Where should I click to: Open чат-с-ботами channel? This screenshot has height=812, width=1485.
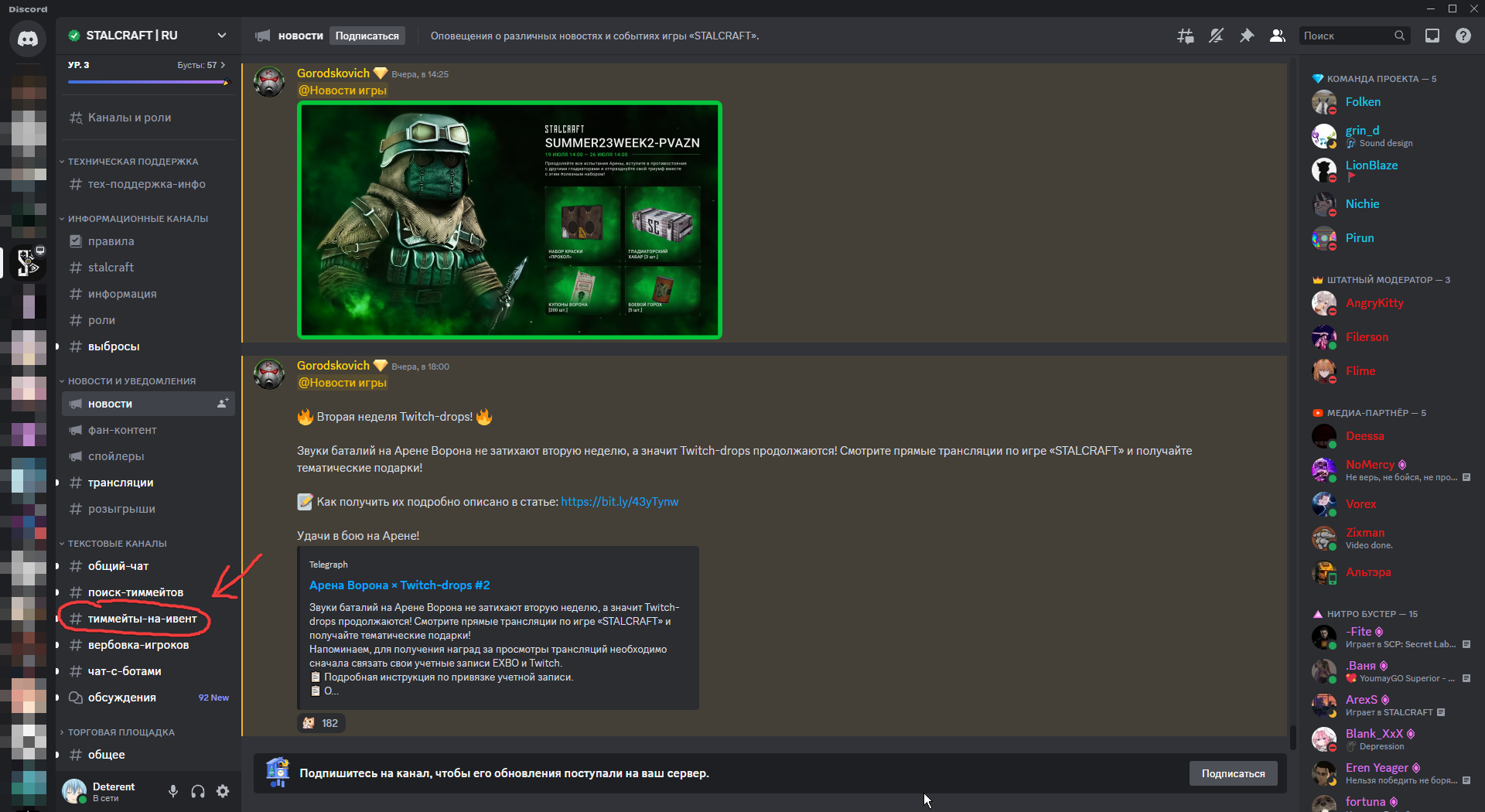coord(148,671)
